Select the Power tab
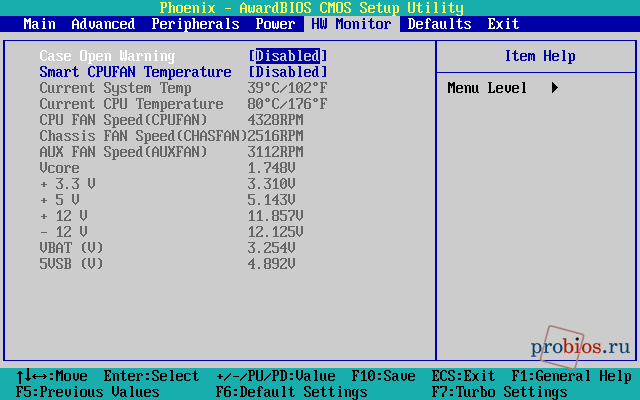640x400 pixels. 276,24
